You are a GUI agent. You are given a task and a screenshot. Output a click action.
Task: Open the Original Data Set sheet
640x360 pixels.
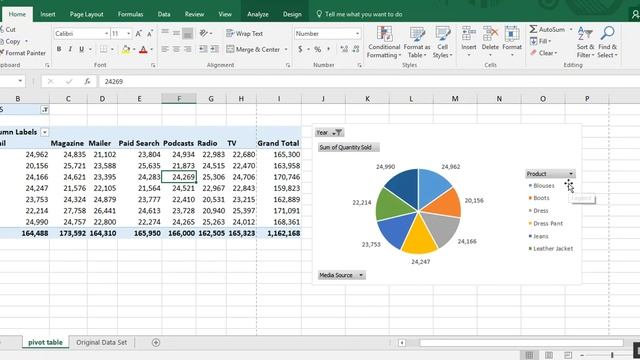pos(101,342)
